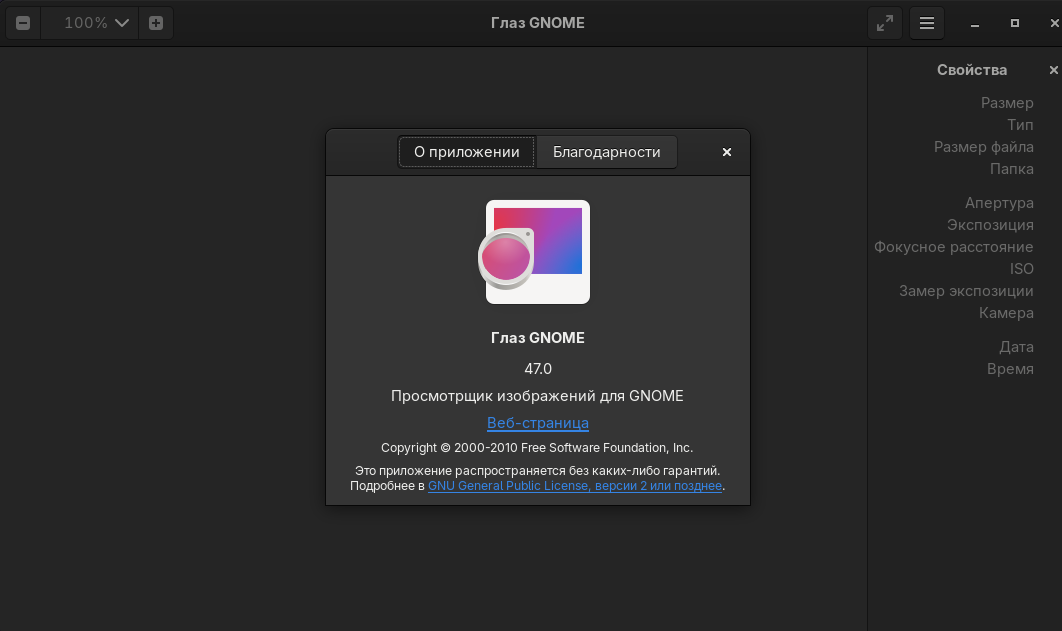The image size is (1062, 631).
Task: Click the Размер label in properties
Action: [1006, 103]
